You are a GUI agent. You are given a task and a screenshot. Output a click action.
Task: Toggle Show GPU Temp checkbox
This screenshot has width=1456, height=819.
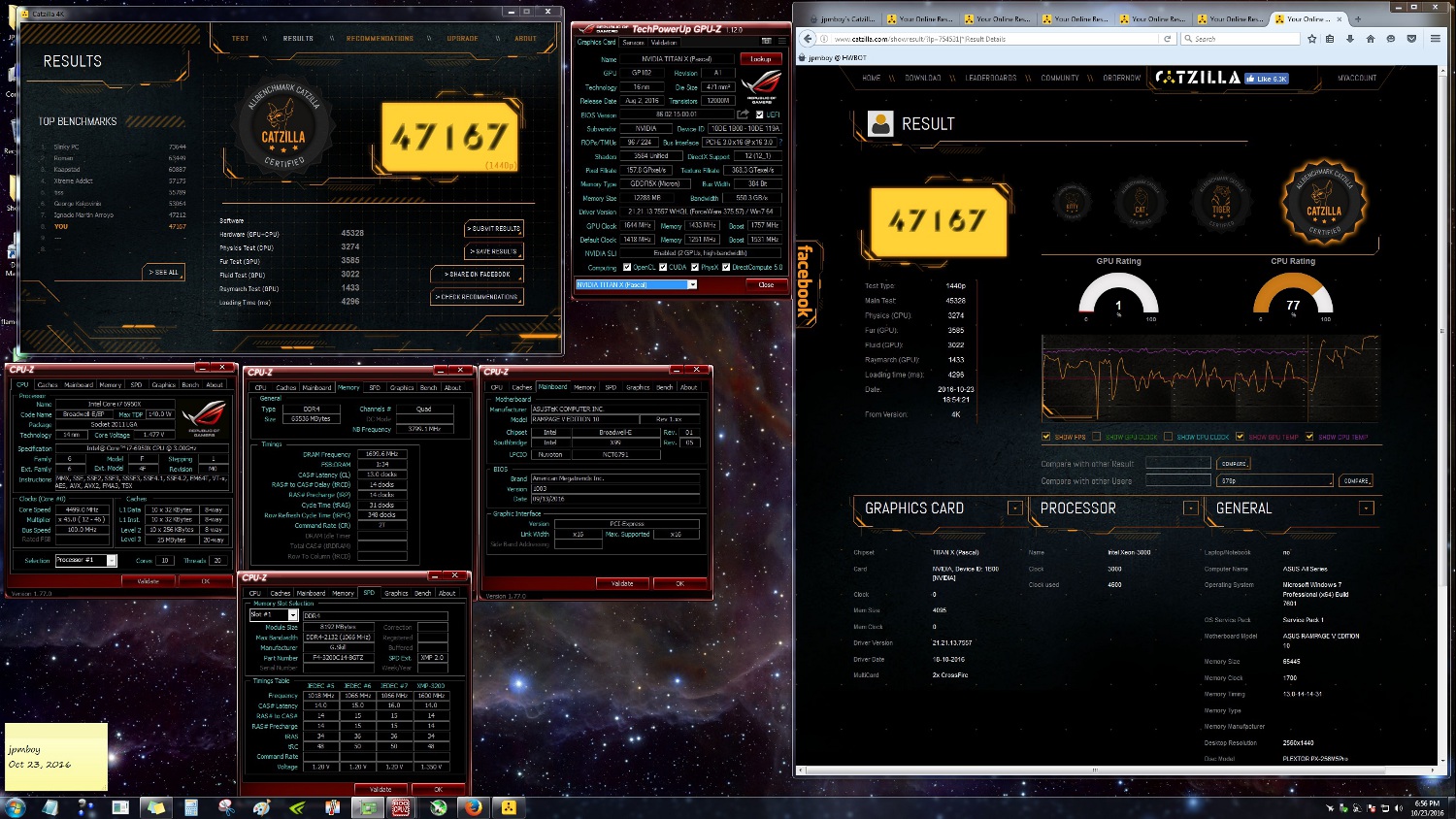(1240, 437)
